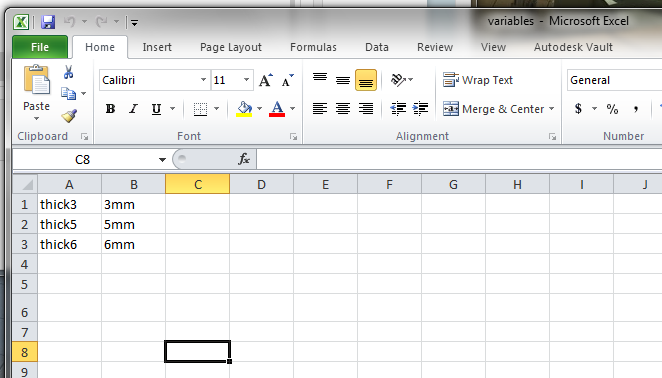Open the Borders dropdown arrow

tap(217, 109)
